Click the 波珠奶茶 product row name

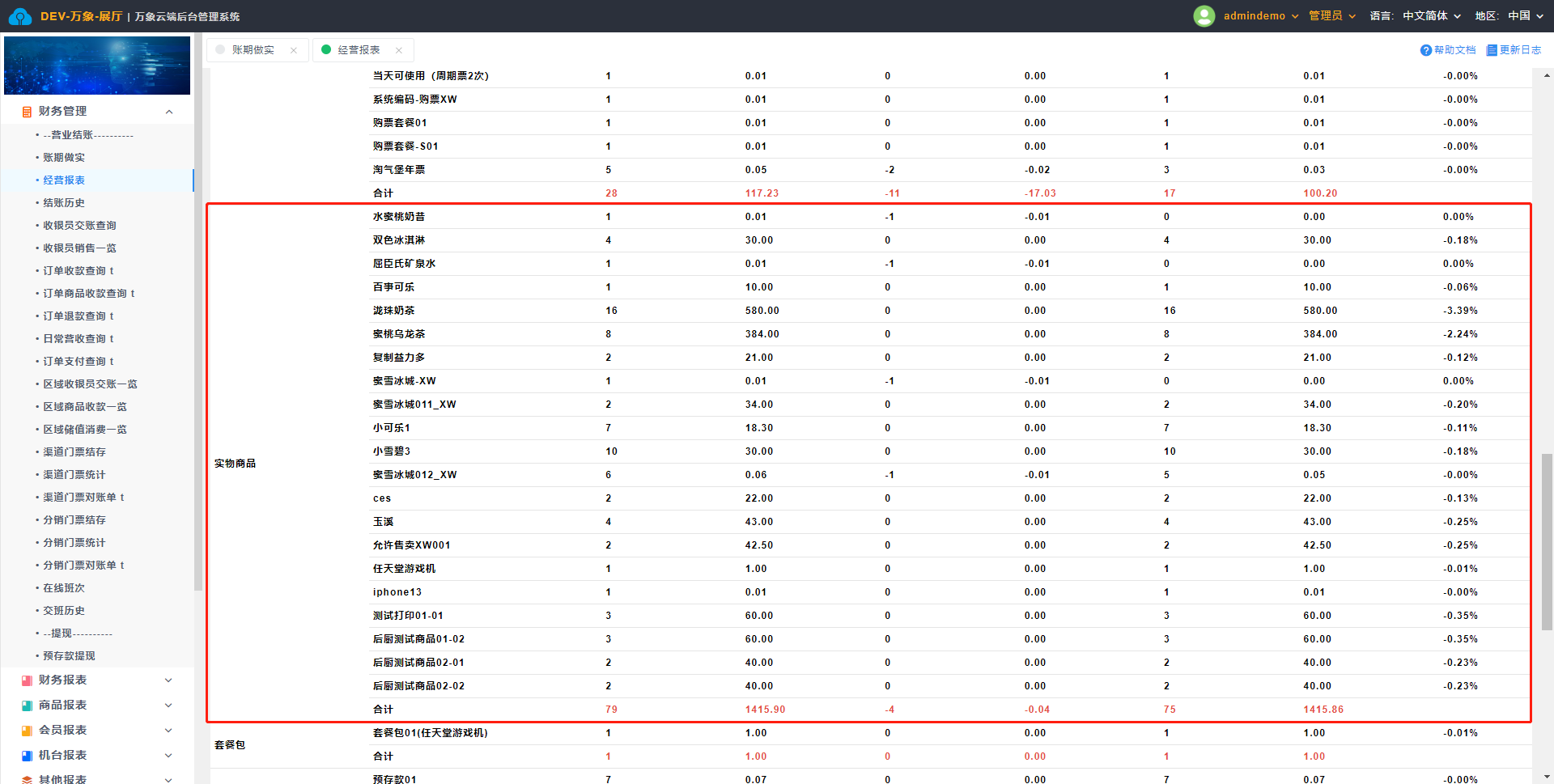(x=394, y=311)
